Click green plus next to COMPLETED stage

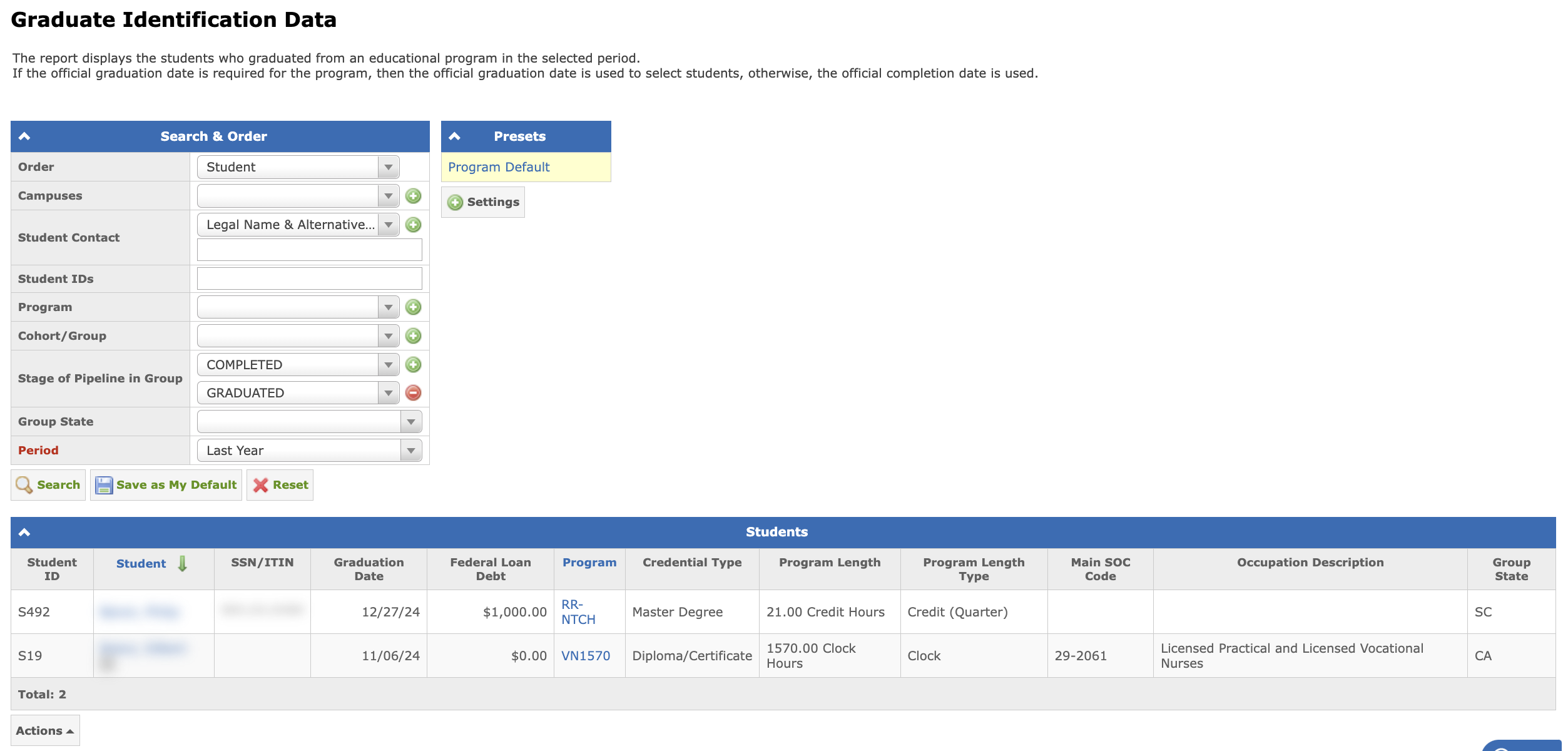tap(413, 365)
